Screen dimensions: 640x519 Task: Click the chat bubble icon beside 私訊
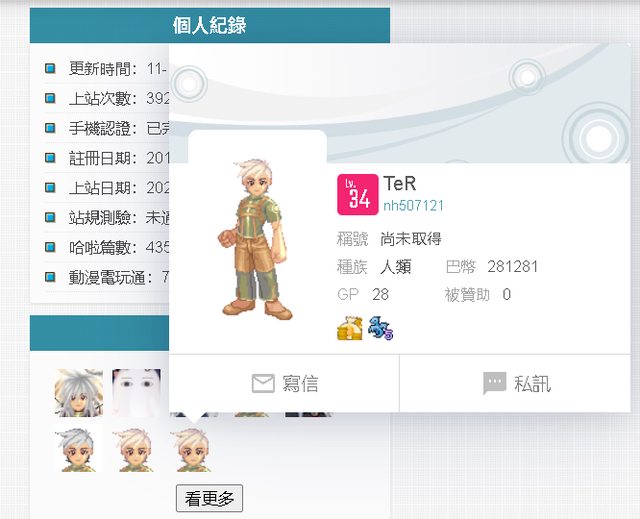495,383
